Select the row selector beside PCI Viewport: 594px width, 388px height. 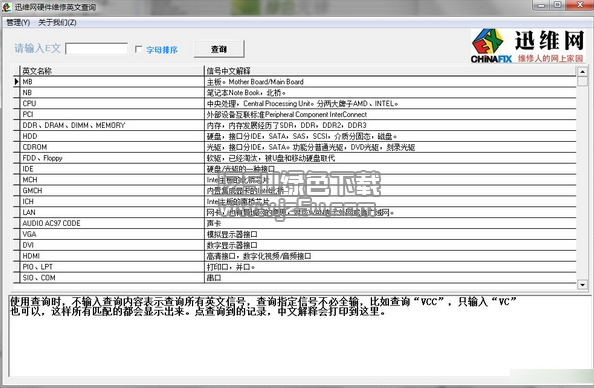coord(16,114)
